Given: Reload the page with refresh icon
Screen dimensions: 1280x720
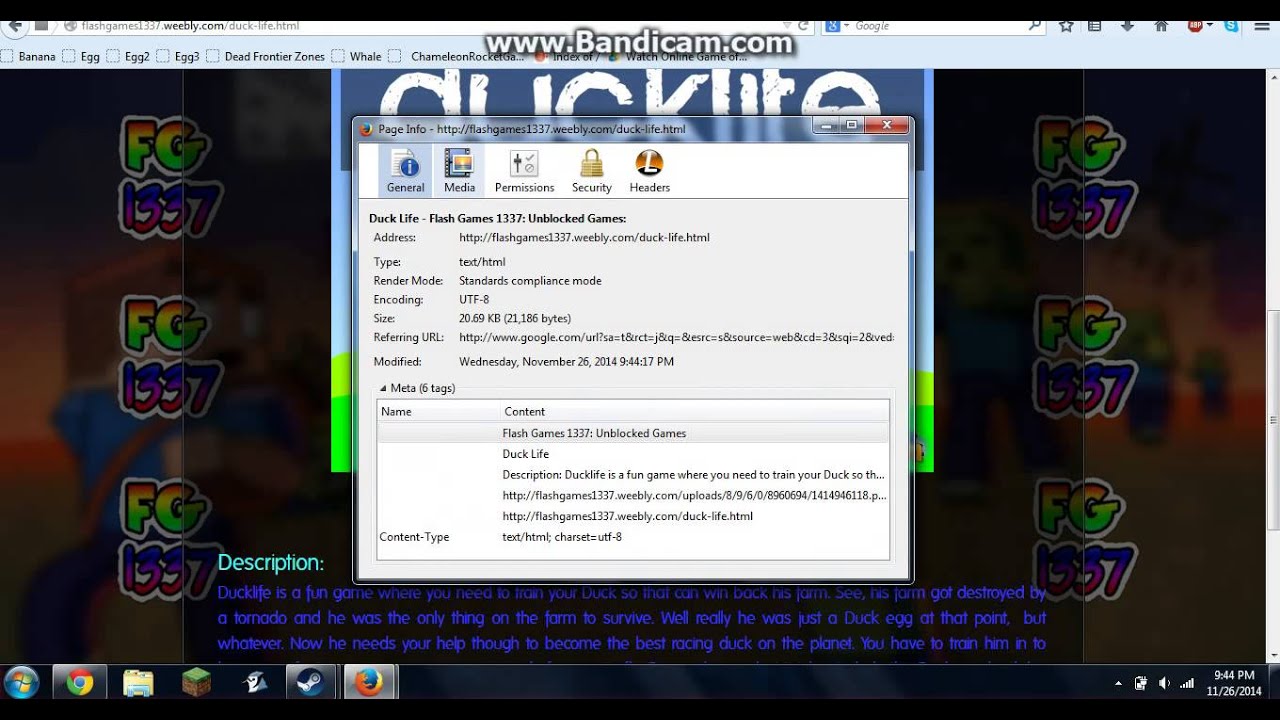Looking at the screenshot, I should (803, 26).
